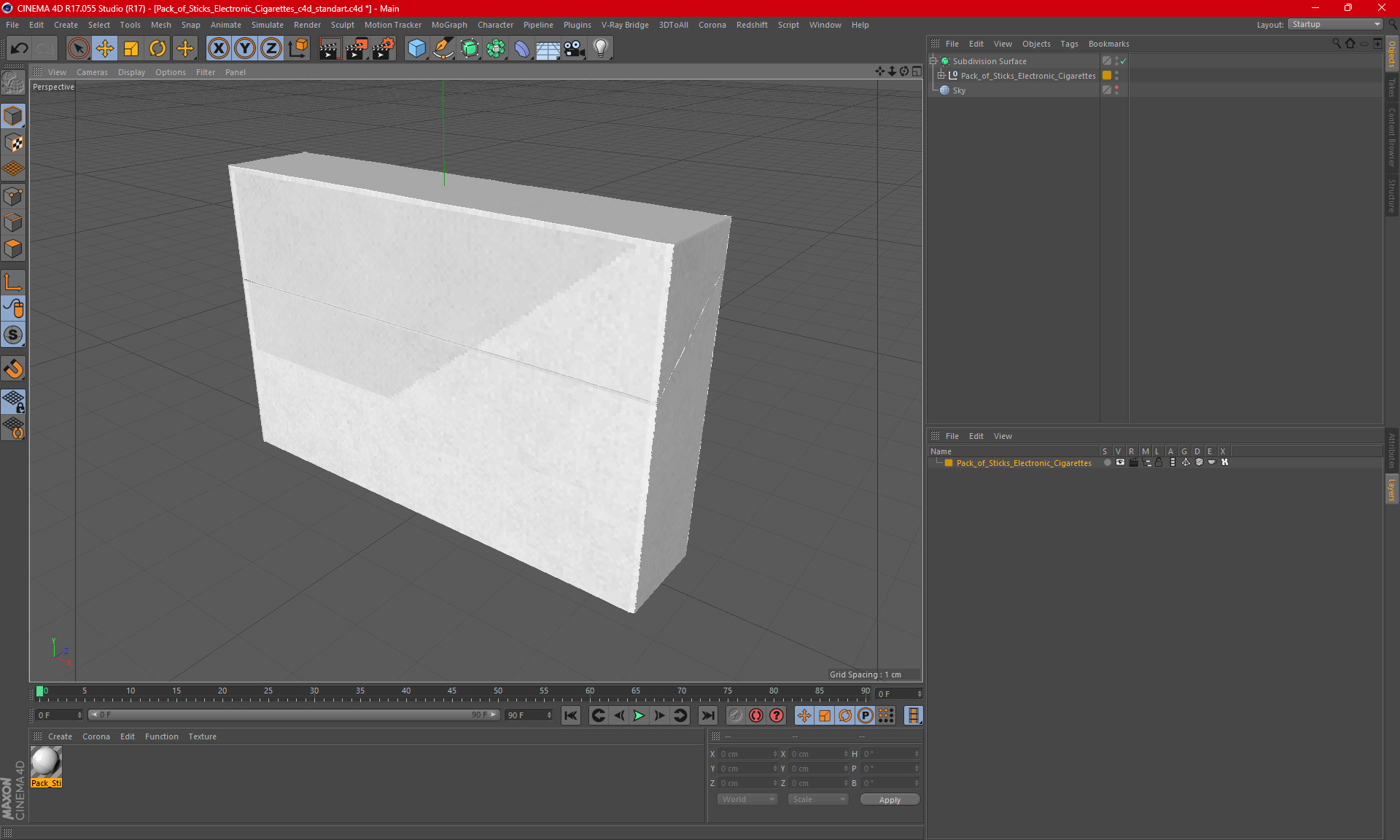Viewport: 1400px width, 840px height.
Task: Toggle layer lock icon
Action: coord(1159,462)
